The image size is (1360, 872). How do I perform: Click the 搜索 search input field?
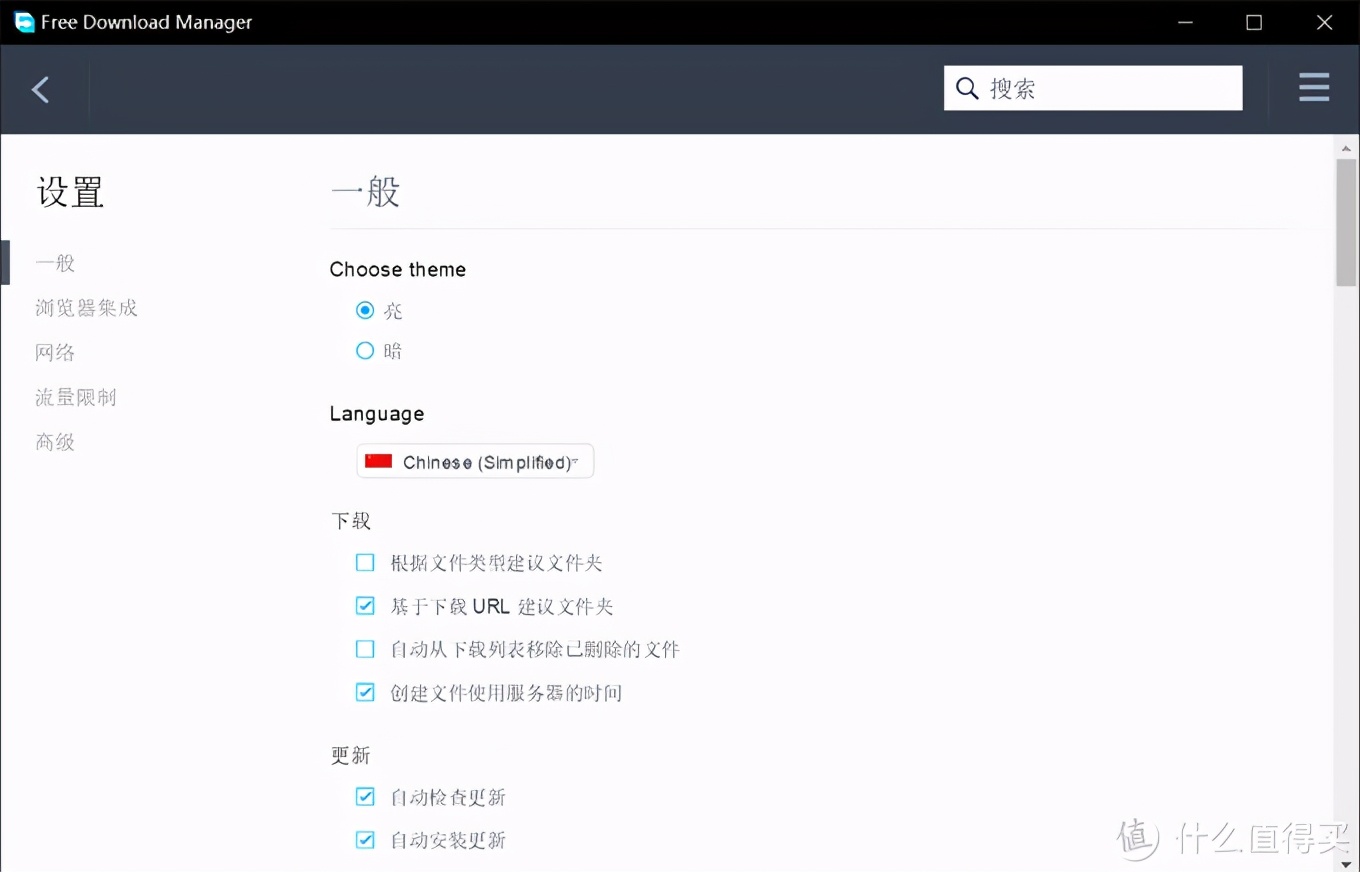point(1090,87)
